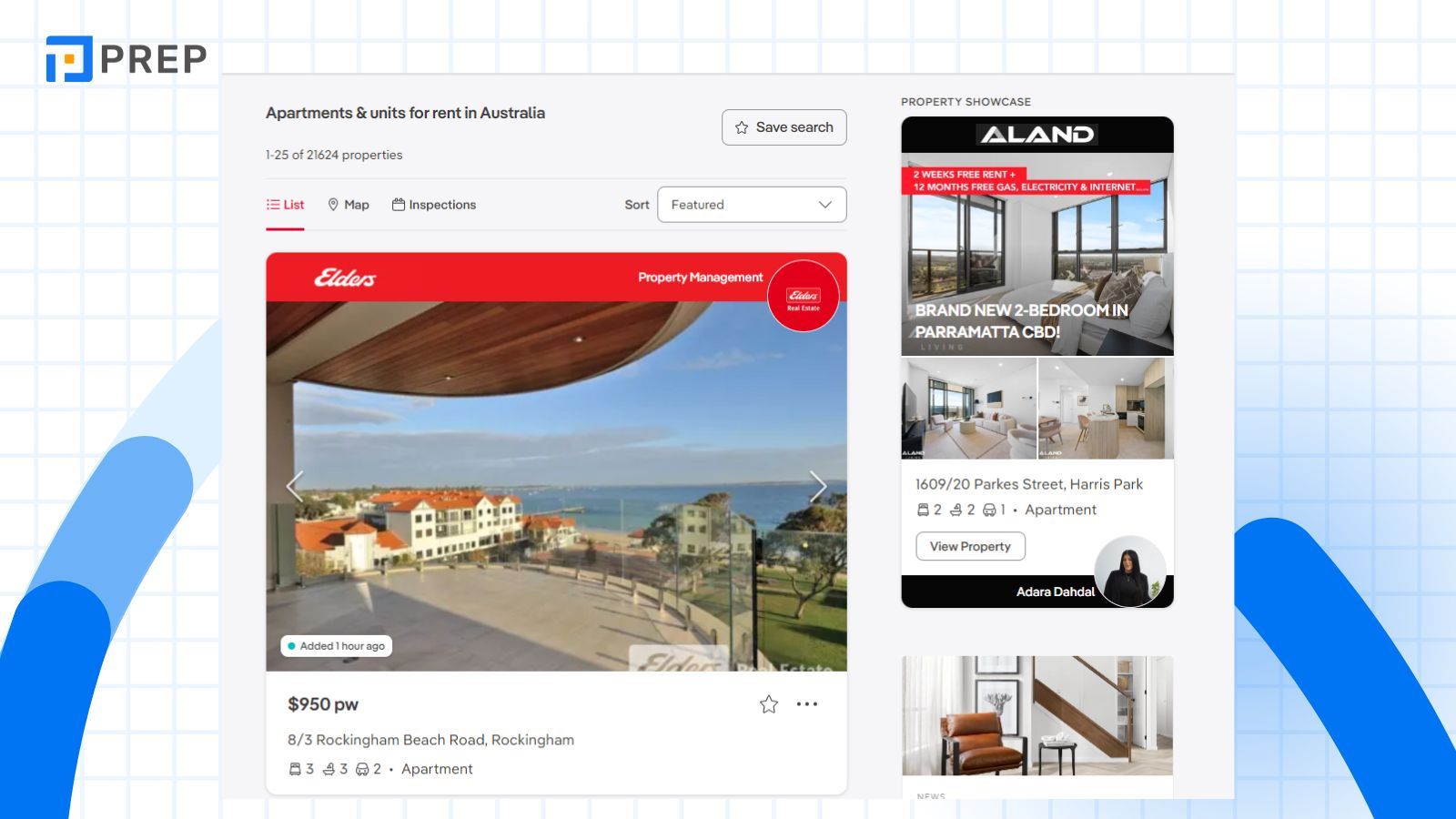Open the Brand New 2-Bedroom Parramatta showcase image
Viewport: 1456px width, 819px height.
pyautogui.click(x=1037, y=254)
